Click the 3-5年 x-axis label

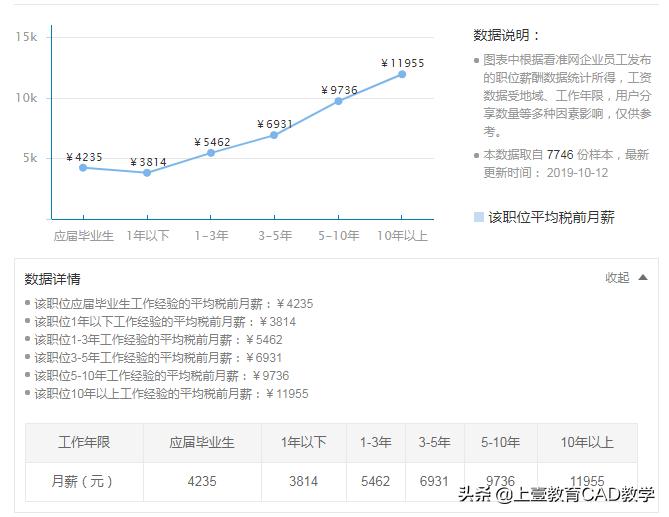(275, 235)
